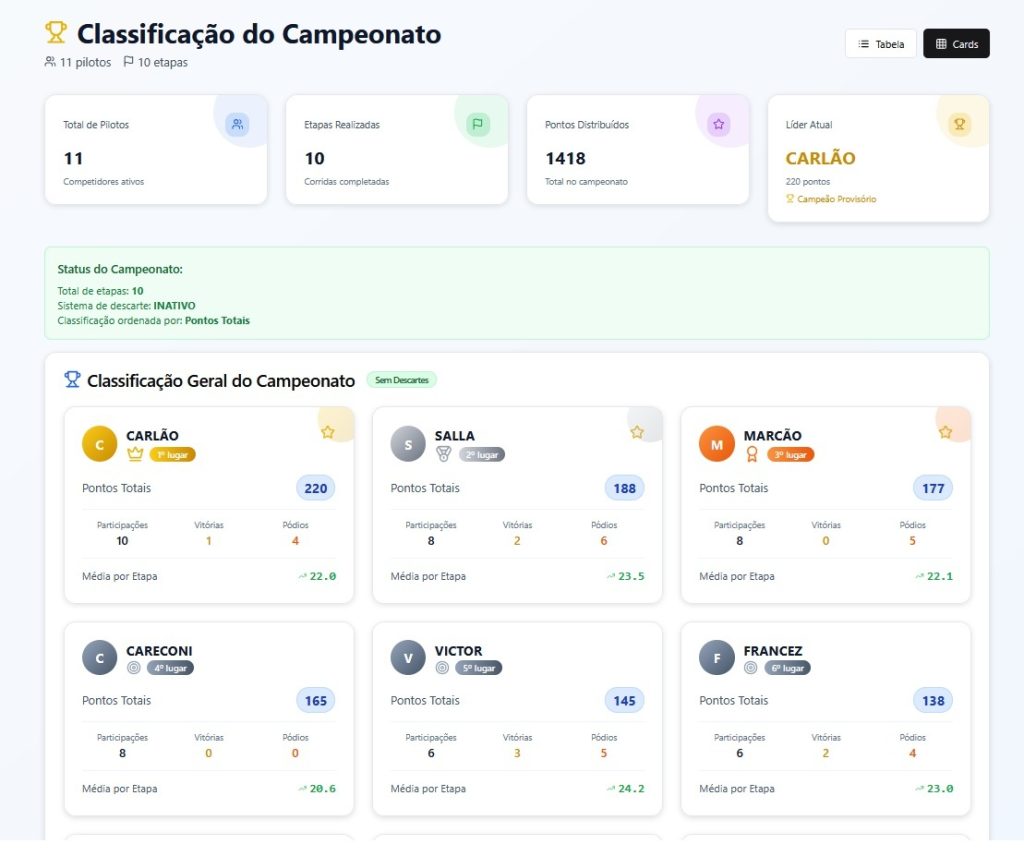
Task: Star the SALLA driver card
Action: (637, 432)
